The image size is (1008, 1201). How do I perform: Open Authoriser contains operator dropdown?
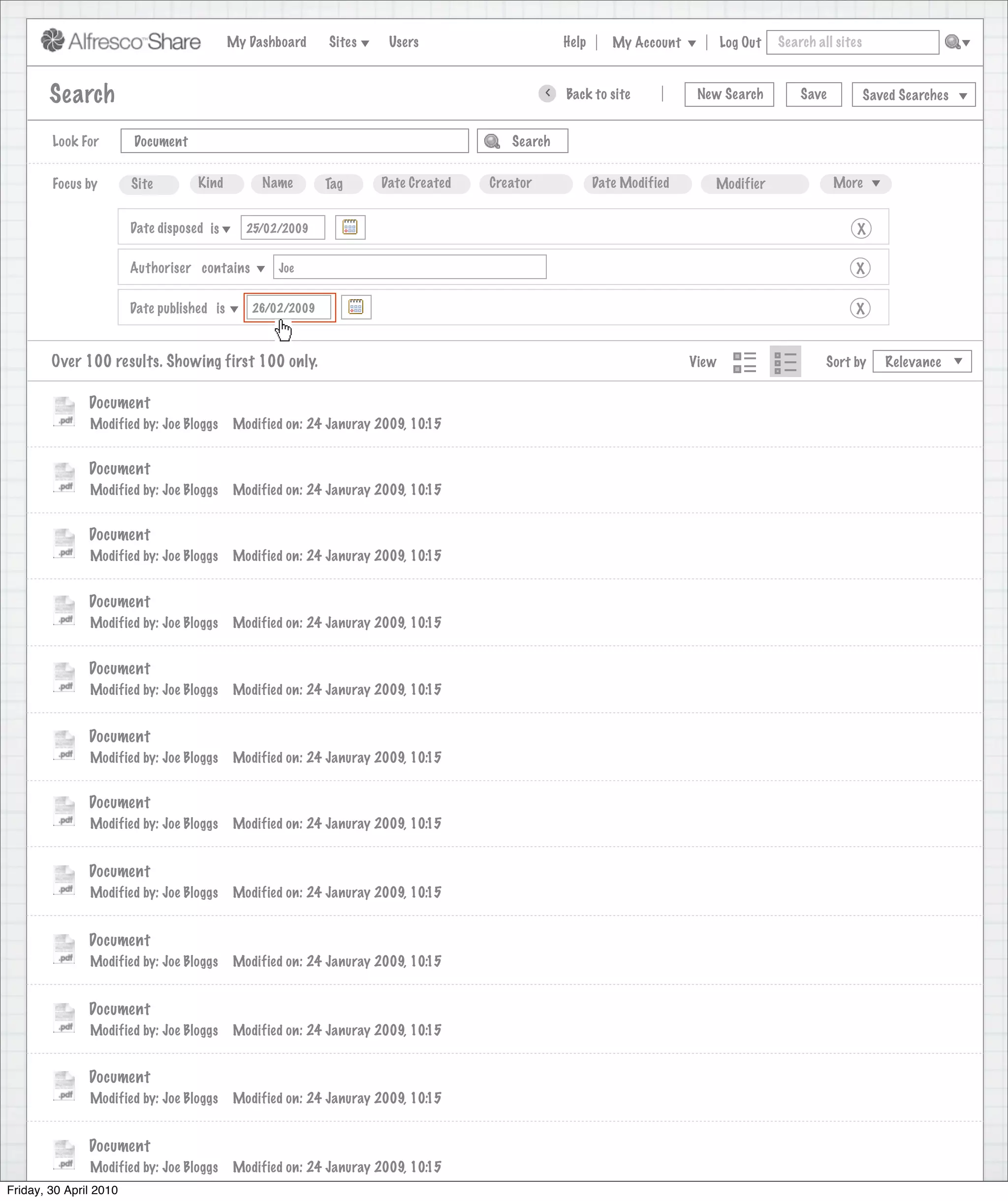pyautogui.click(x=233, y=268)
